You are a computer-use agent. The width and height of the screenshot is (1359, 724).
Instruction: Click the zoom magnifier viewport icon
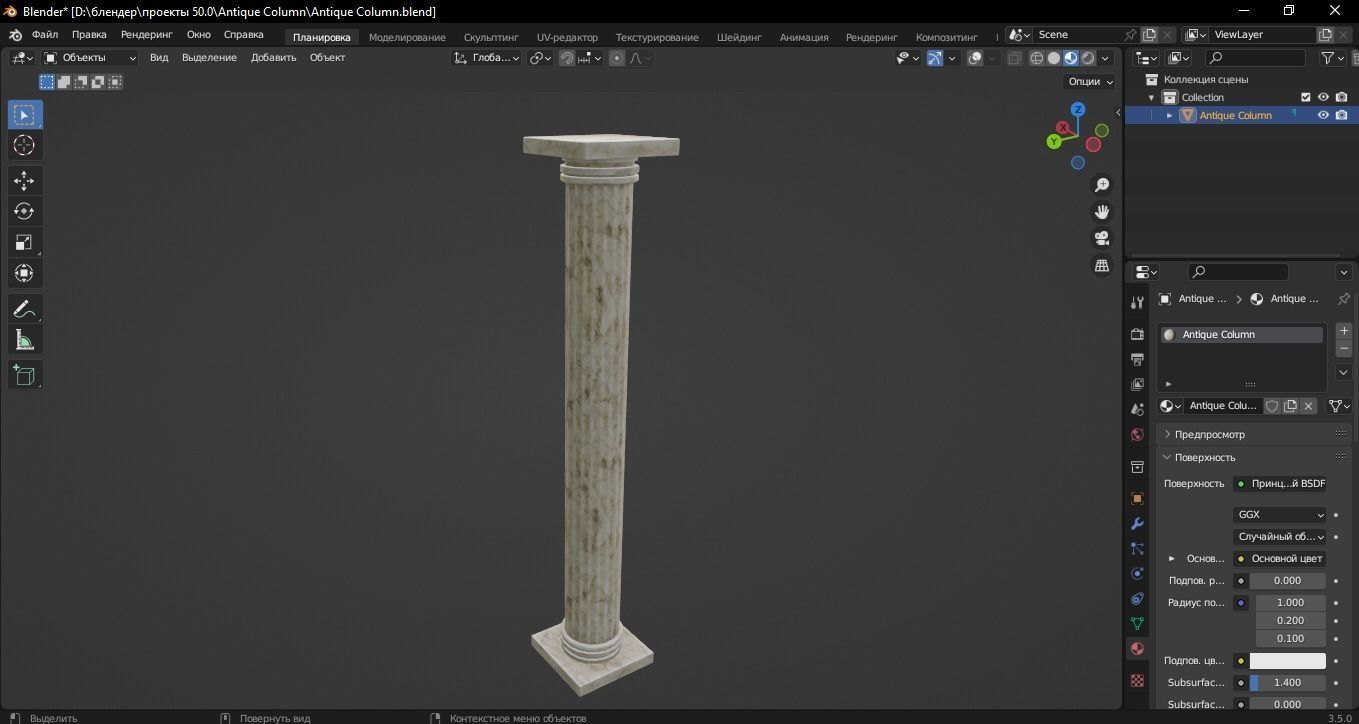tap(1102, 185)
